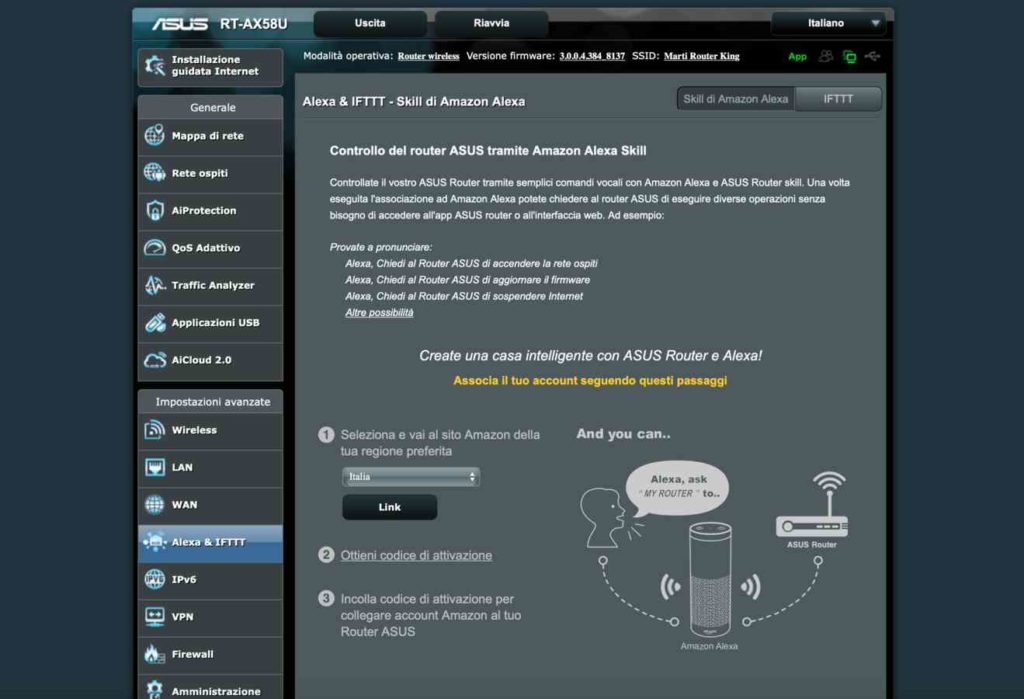The height and width of the screenshot is (699, 1024).
Task: Click the Firewall flame icon
Action: click(x=154, y=654)
